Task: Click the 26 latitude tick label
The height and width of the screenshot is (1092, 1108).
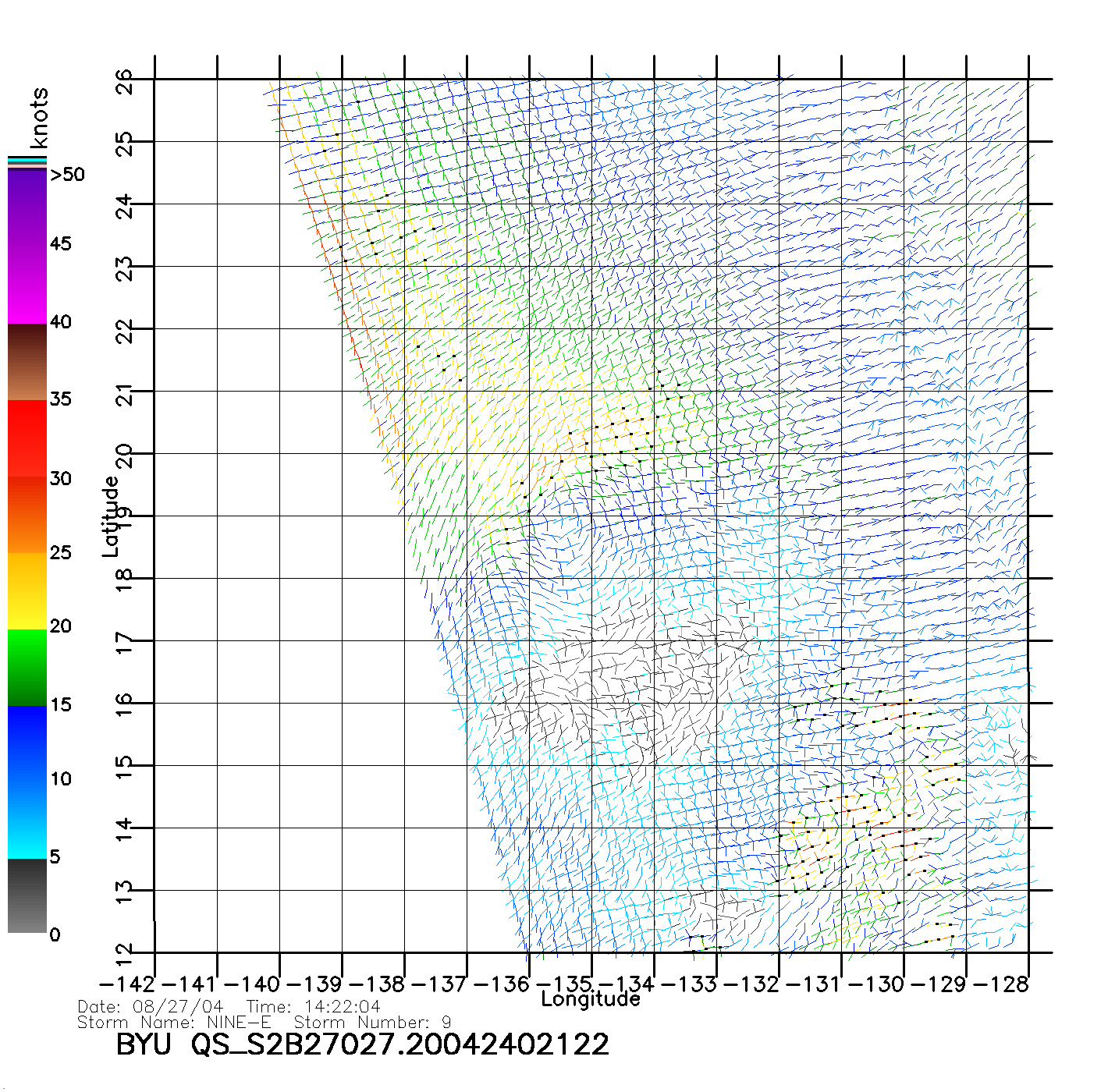Action: (x=124, y=81)
